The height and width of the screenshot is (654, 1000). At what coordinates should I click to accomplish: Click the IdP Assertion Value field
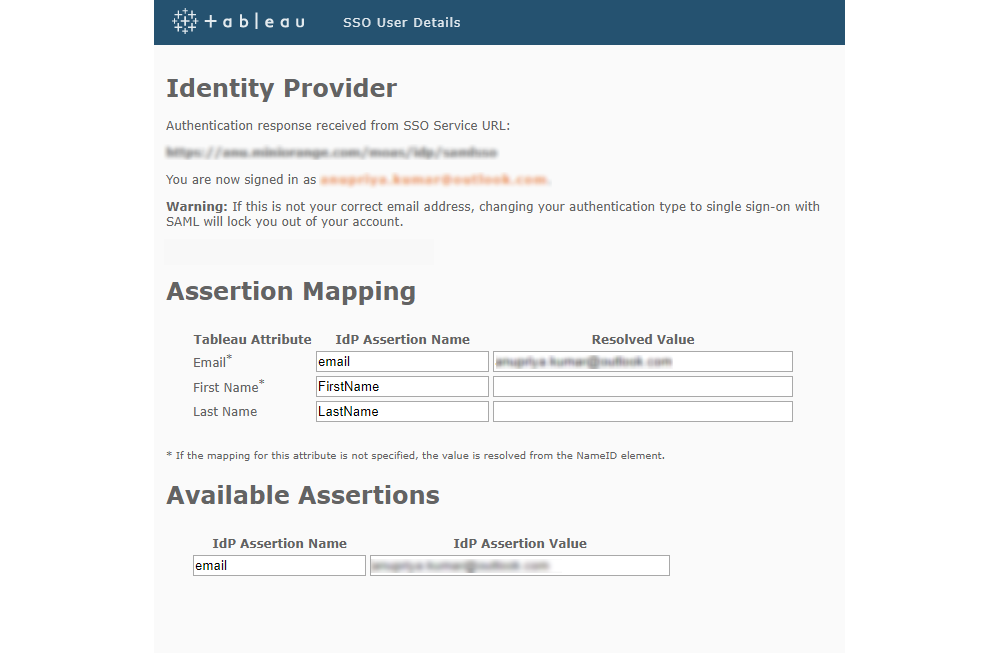pyautogui.click(x=520, y=566)
